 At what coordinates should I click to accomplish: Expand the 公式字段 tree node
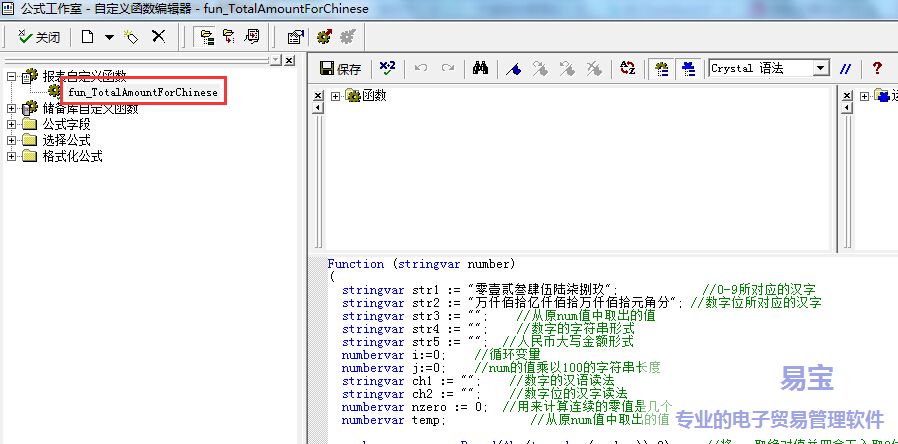(12, 125)
